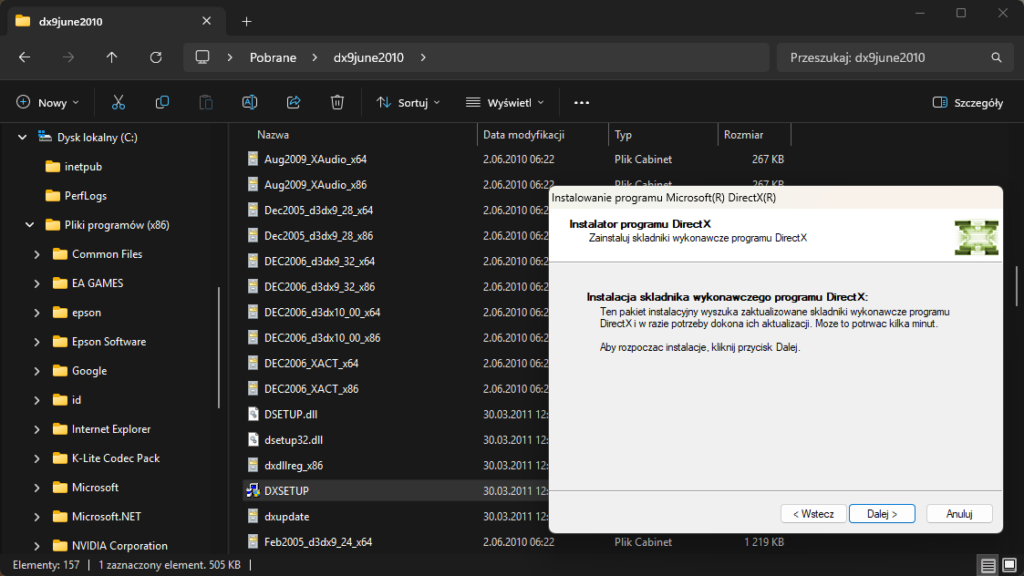Toggle the Szczegóły details pane
Image resolution: width=1024 pixels, height=576 pixels.
(967, 102)
